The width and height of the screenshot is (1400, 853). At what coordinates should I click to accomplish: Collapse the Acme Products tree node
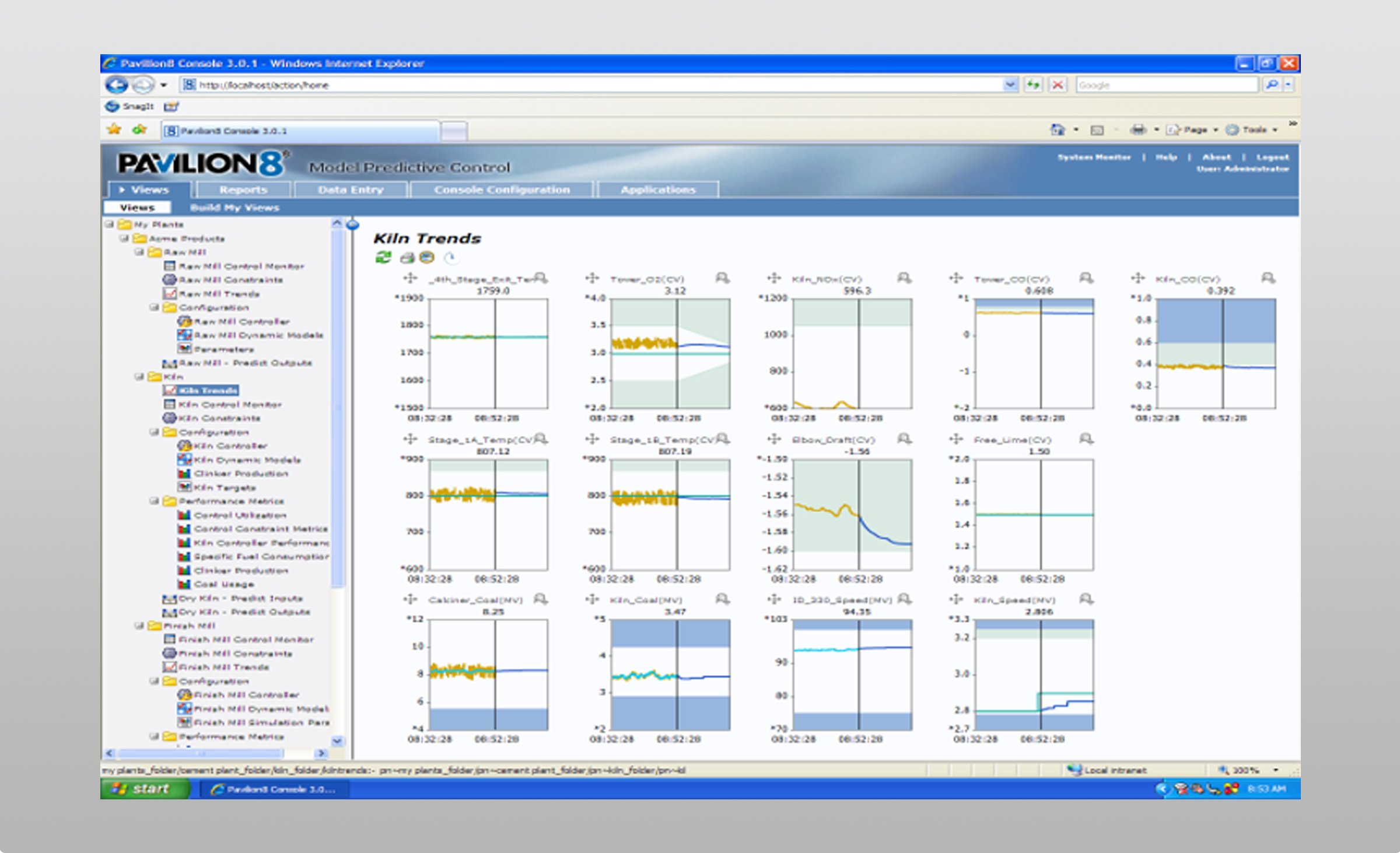pyautogui.click(x=124, y=238)
